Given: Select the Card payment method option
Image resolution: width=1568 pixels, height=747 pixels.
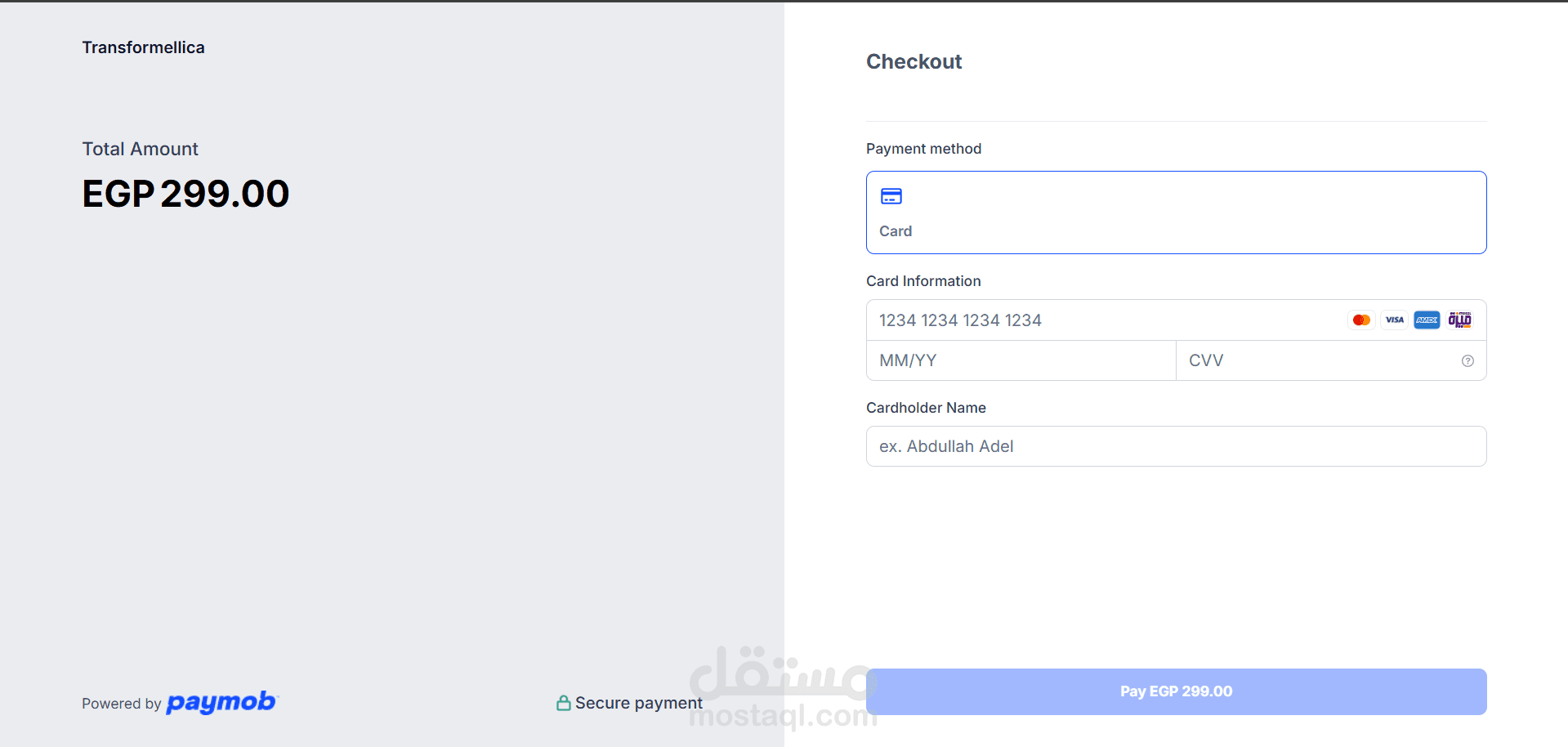Looking at the screenshot, I should coord(1176,212).
